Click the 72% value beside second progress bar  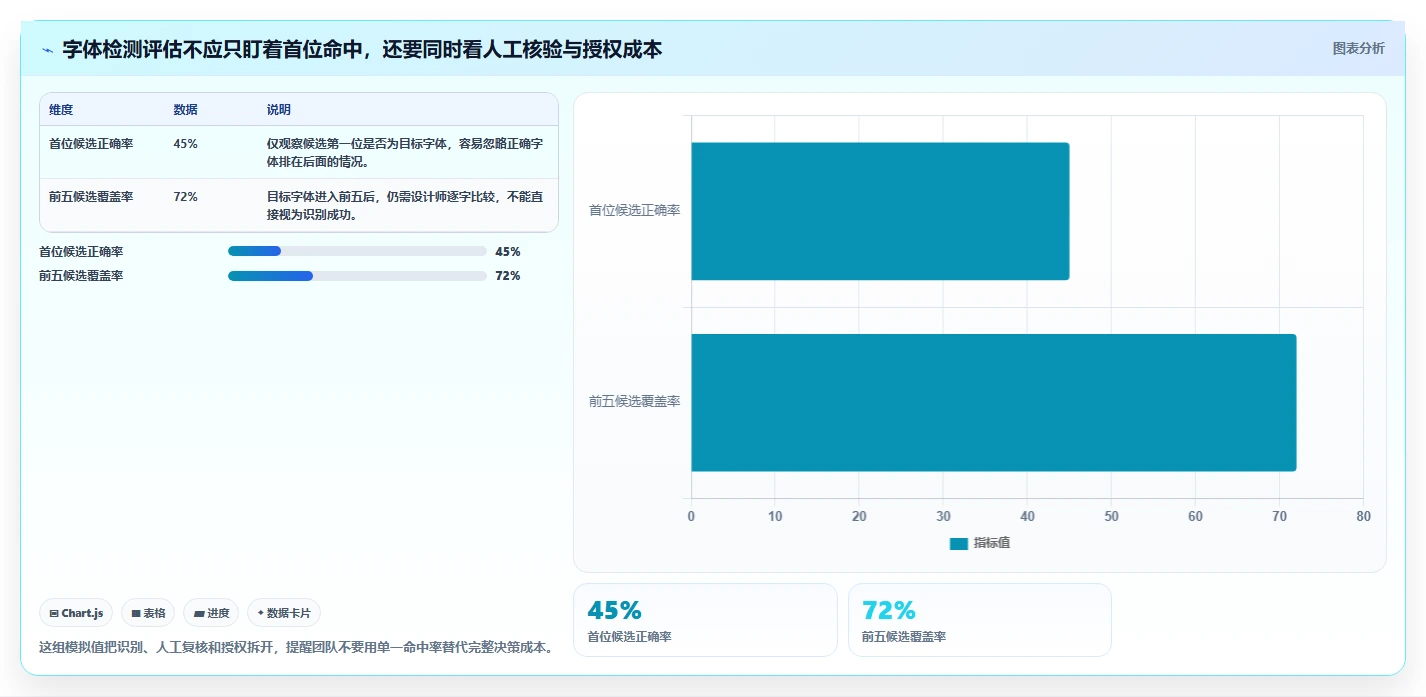click(508, 276)
